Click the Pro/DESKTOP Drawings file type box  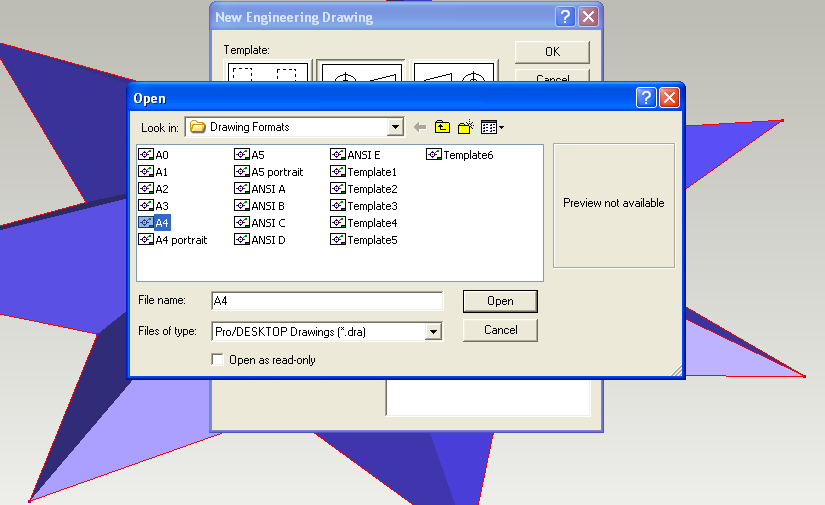coord(327,331)
